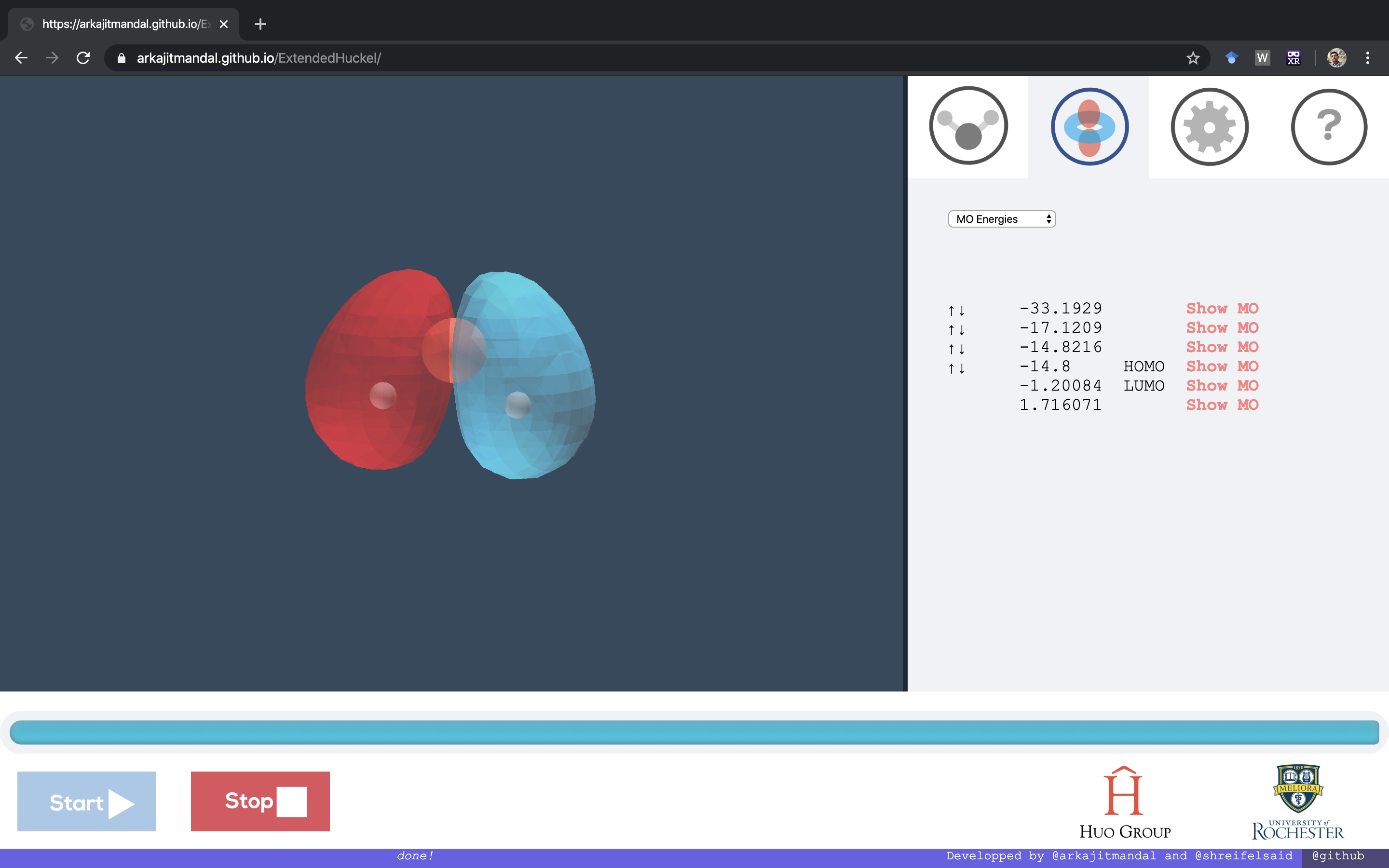
Task: Open the gear settings panel icon
Action: 1210,126
